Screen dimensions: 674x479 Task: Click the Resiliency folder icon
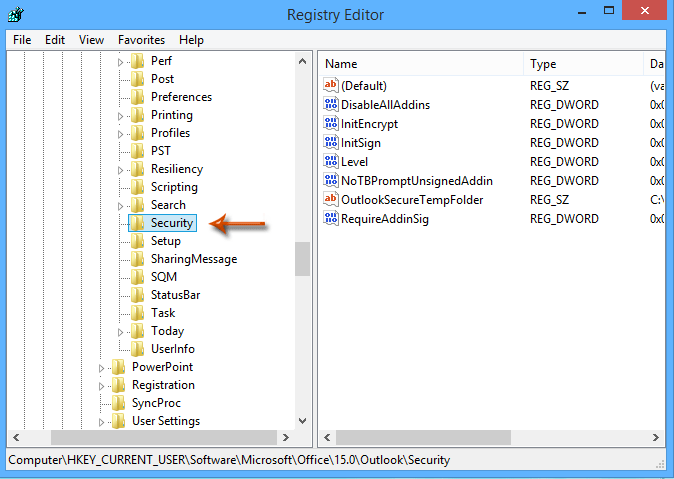click(x=138, y=169)
